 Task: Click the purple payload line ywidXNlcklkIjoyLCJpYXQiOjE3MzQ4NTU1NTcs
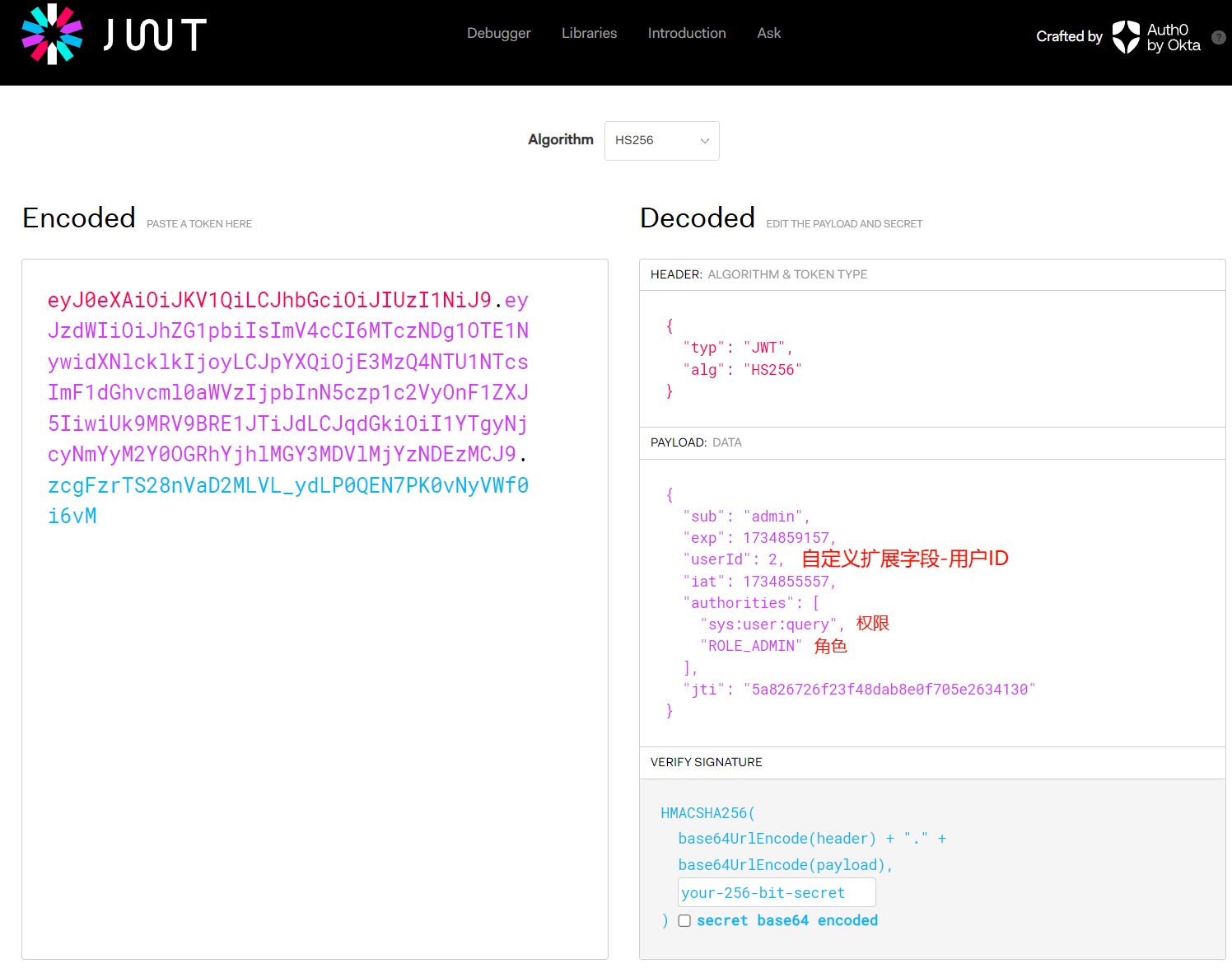point(288,362)
